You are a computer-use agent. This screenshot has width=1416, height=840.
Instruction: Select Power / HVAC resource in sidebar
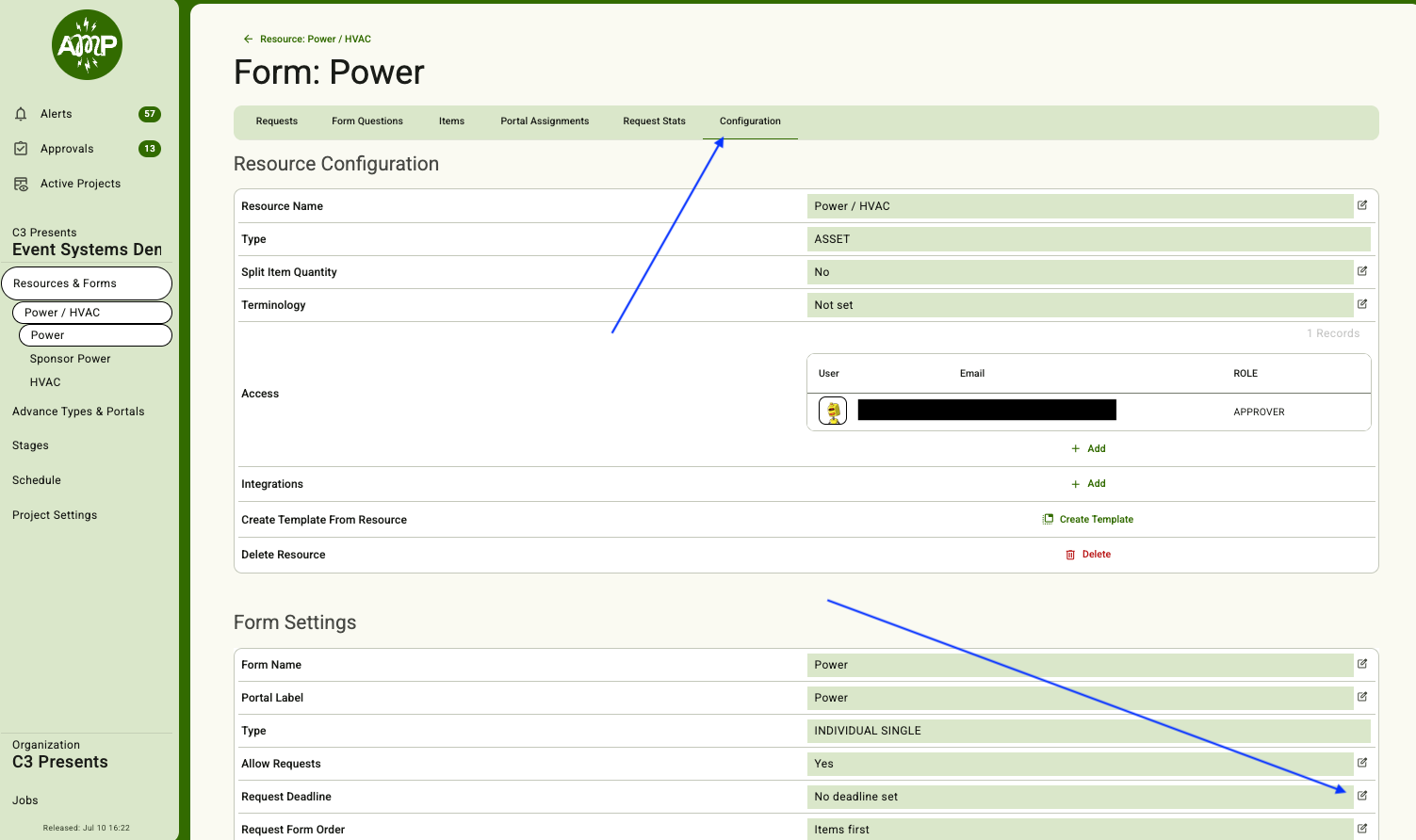(x=92, y=313)
